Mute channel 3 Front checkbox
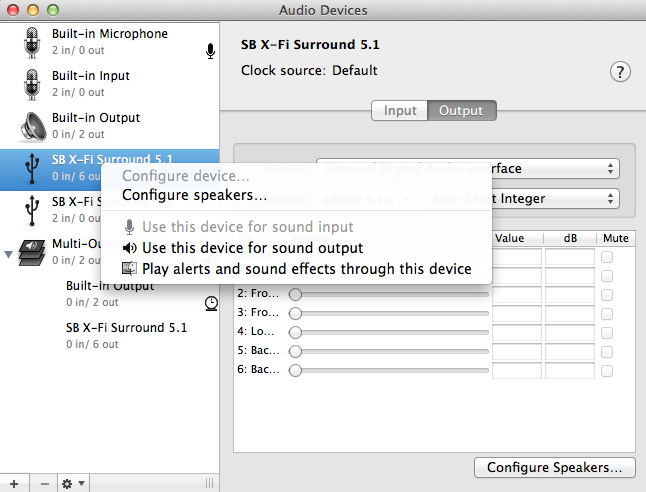 pos(607,314)
